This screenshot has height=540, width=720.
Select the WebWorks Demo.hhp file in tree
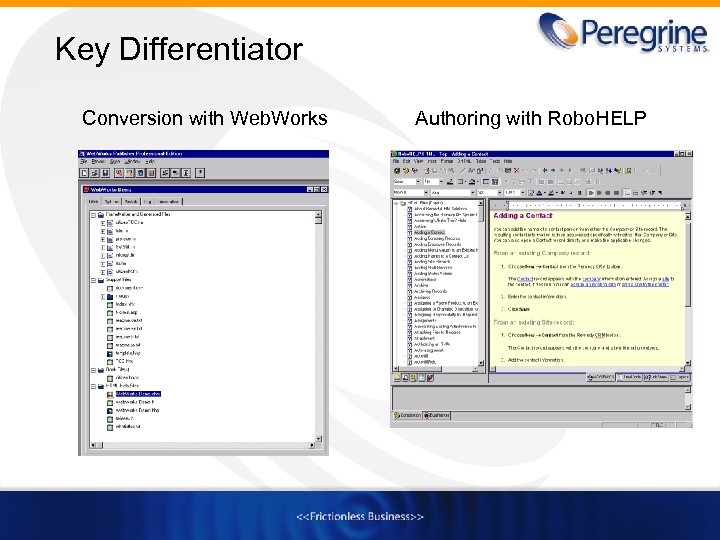[137, 411]
